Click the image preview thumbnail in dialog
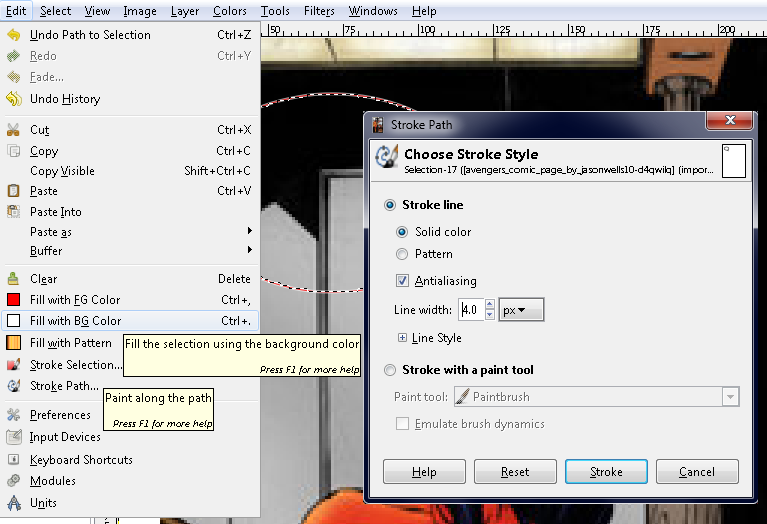This screenshot has height=524, width=767. [734, 160]
